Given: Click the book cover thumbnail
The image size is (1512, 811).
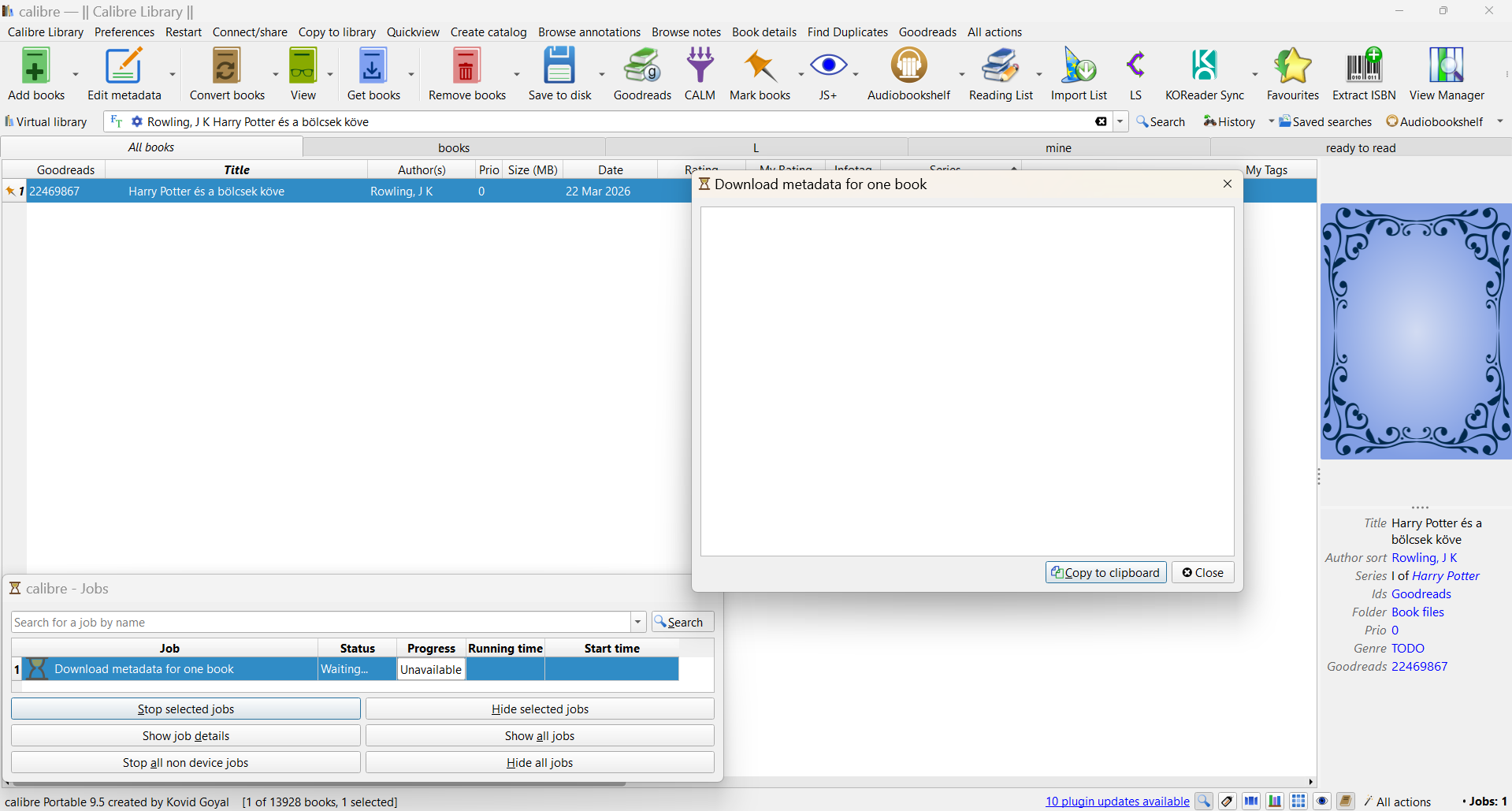Looking at the screenshot, I should coord(1416,332).
